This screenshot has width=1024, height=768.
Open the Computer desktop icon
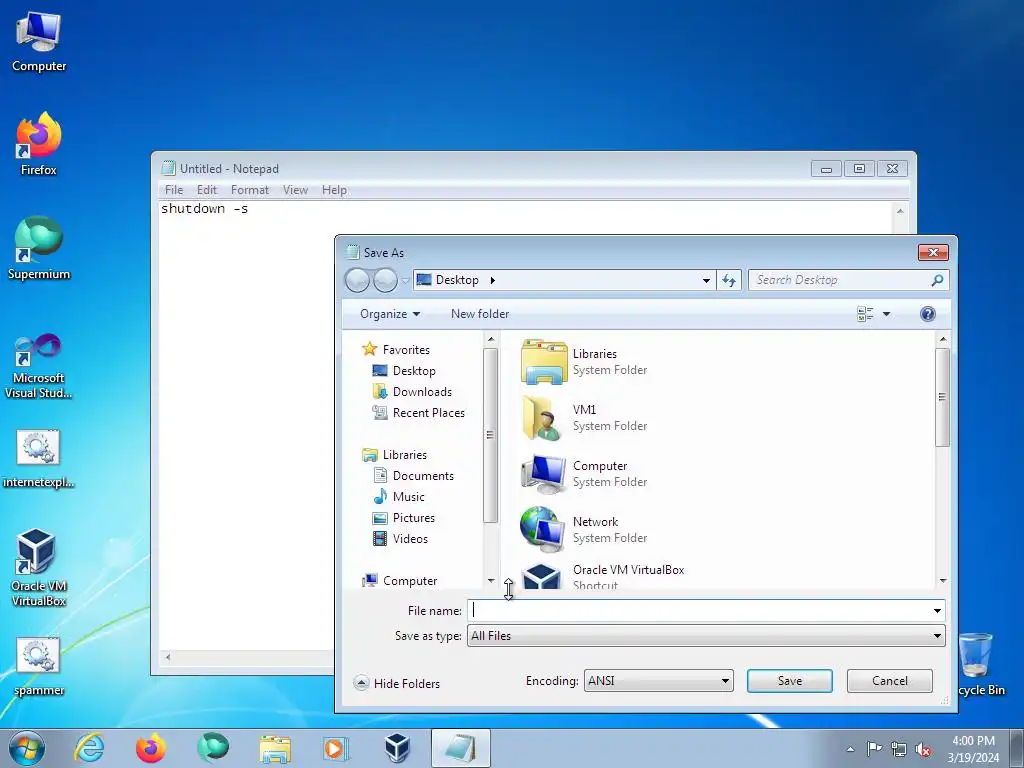39,42
